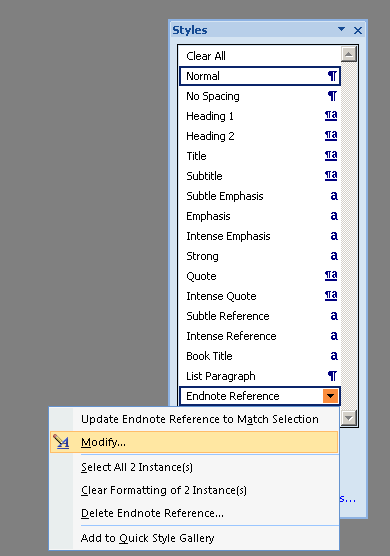
Task: Apply the Normal style
Action: (x=260, y=76)
